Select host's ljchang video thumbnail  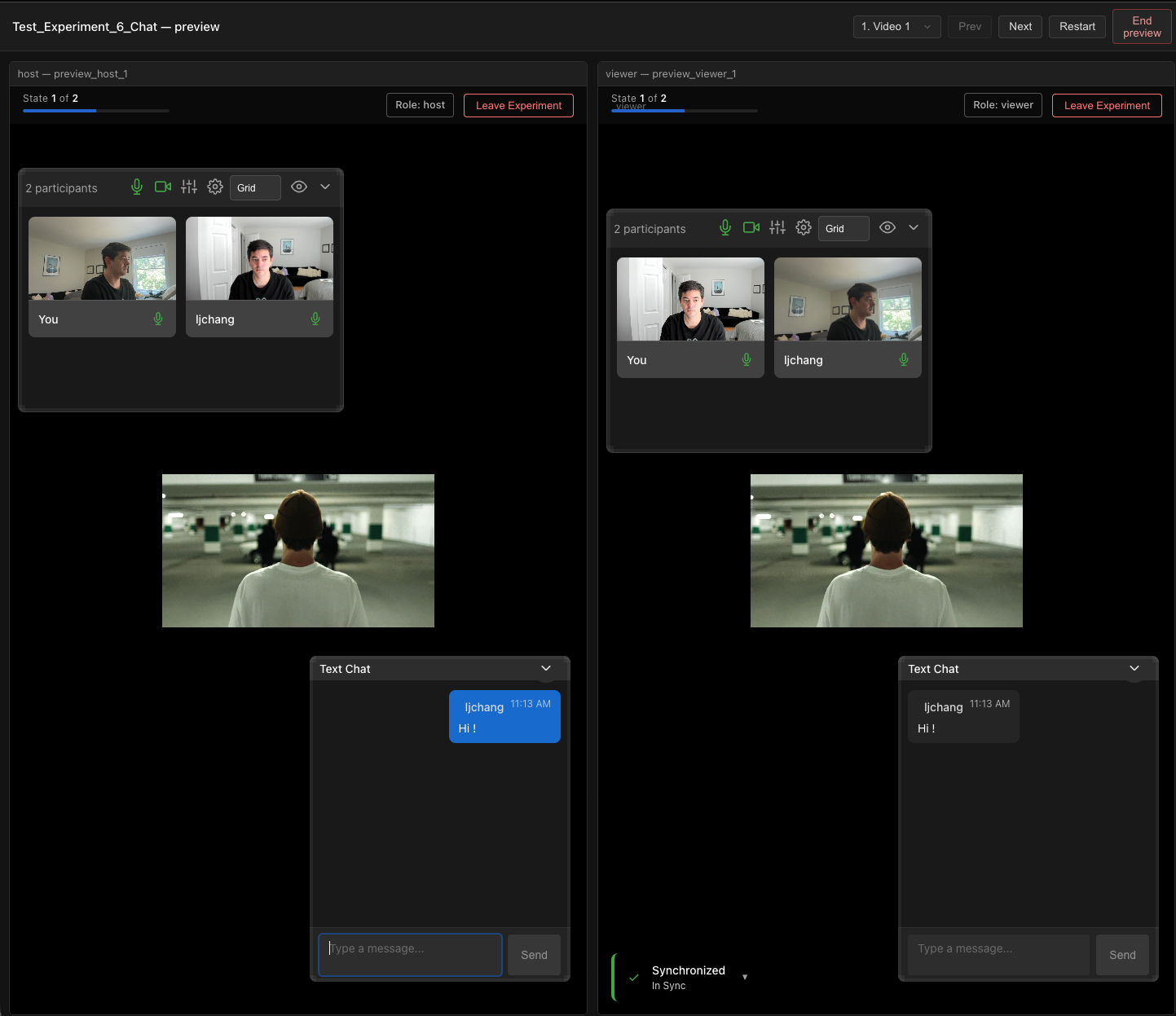tap(259, 258)
